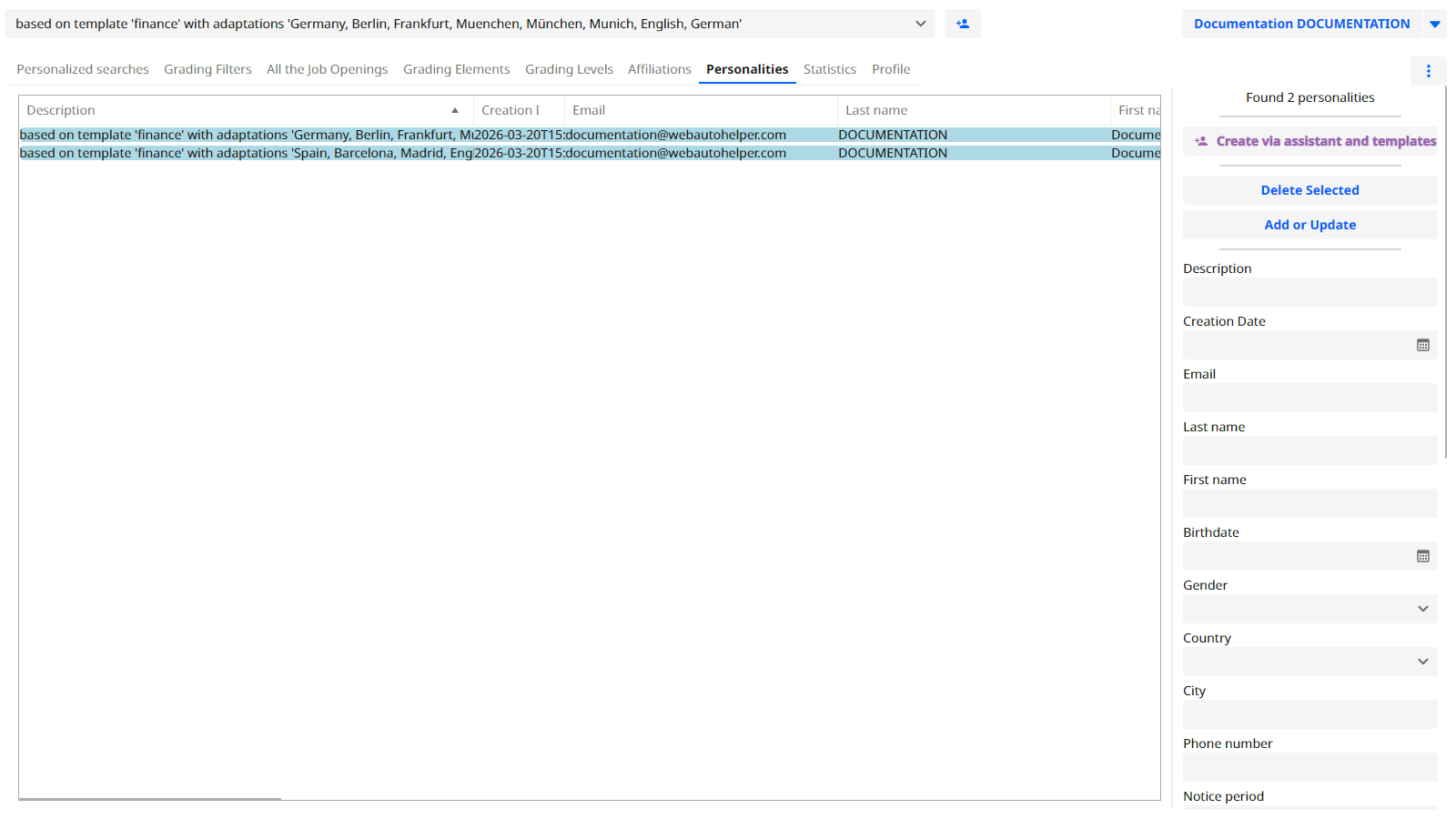Viewport: 1456px width, 819px height.
Task: Open the three-dot vertical options menu
Action: pyautogui.click(x=1428, y=71)
